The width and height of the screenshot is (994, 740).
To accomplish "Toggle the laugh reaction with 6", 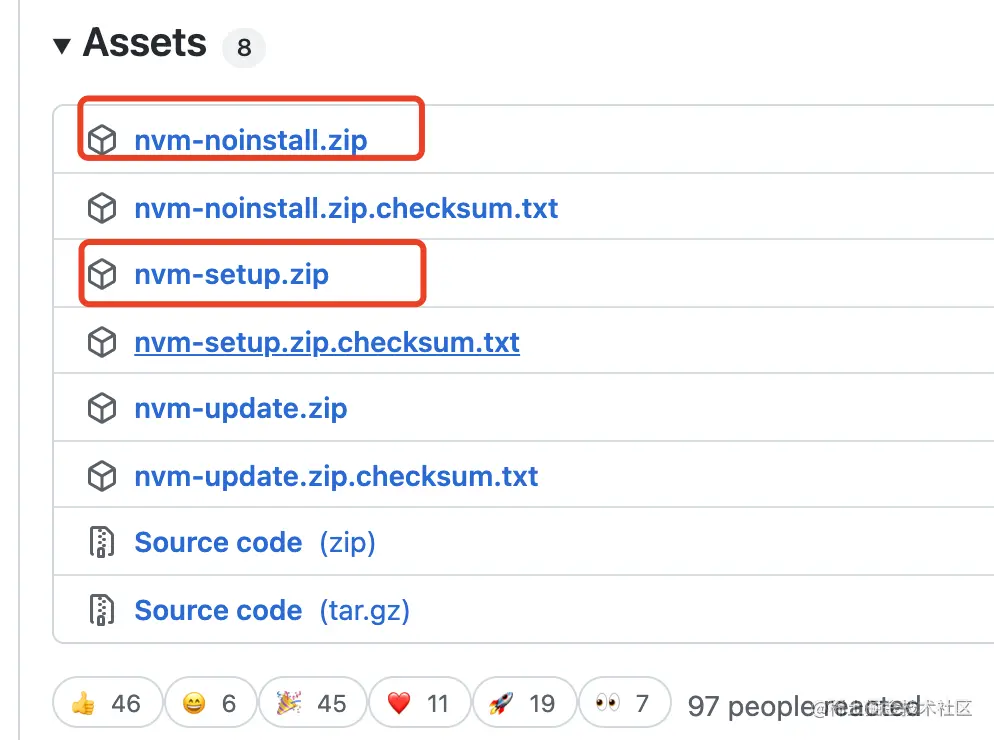I will [x=210, y=703].
